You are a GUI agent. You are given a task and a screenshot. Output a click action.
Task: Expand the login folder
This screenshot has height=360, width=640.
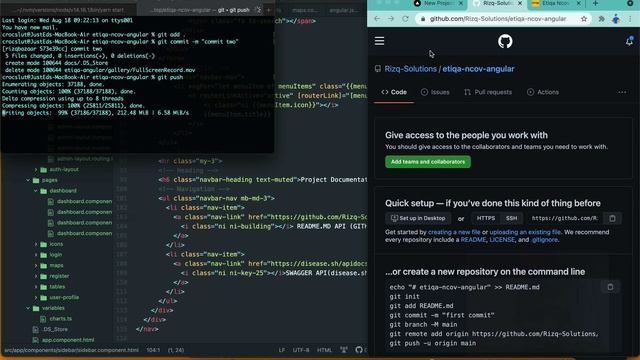[36, 255]
